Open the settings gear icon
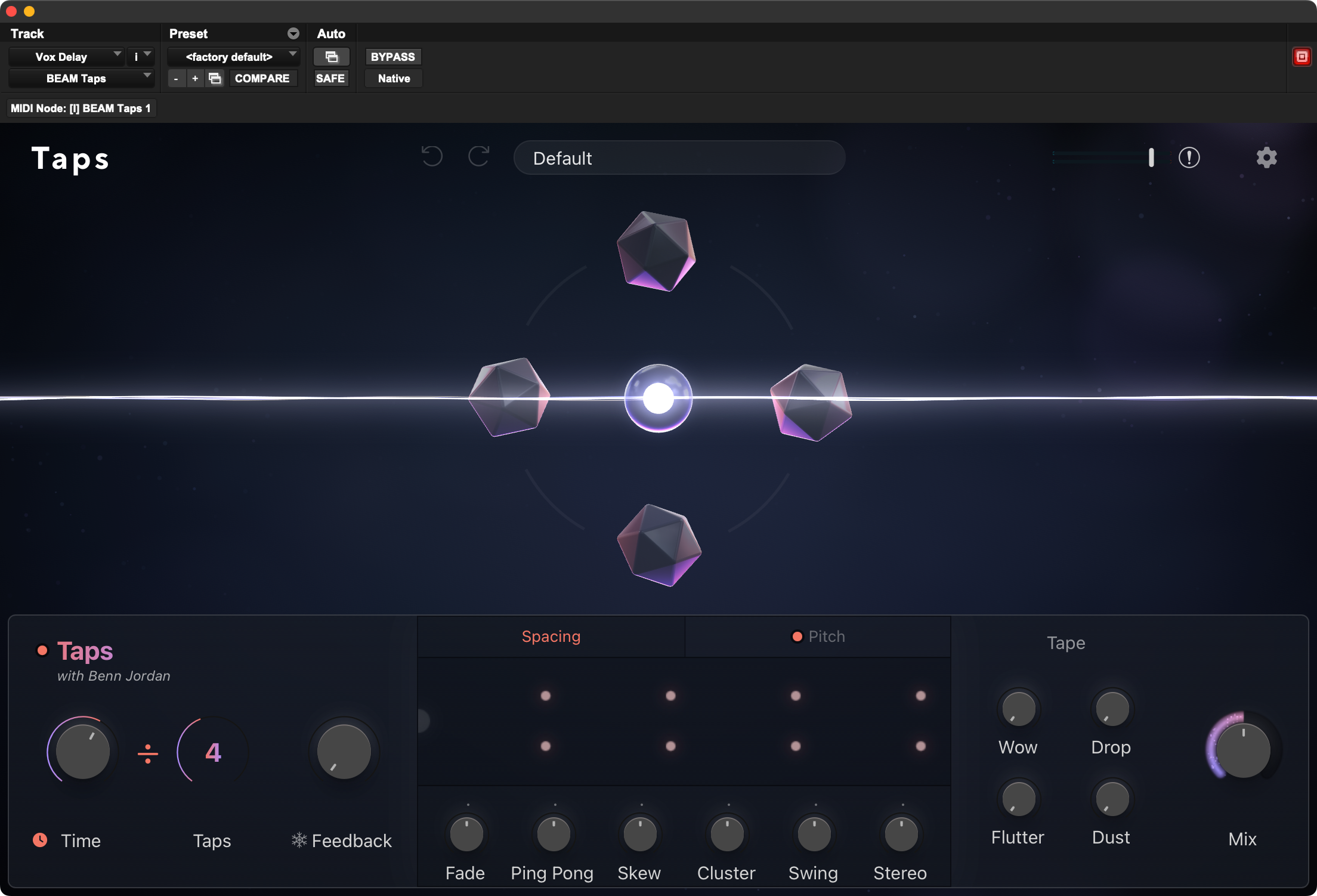This screenshot has width=1317, height=896. [x=1266, y=158]
